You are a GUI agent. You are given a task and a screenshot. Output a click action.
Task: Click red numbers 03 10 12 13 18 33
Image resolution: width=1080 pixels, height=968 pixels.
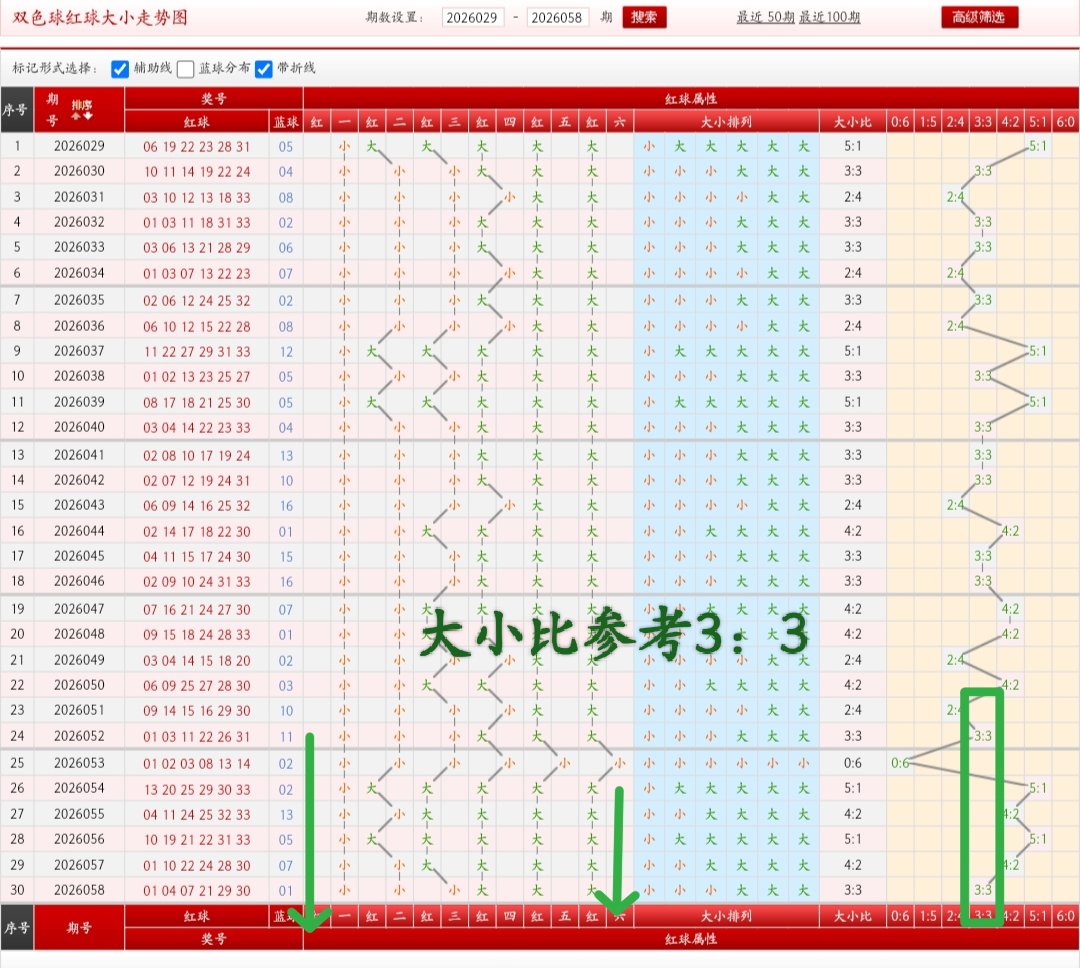coord(197,198)
